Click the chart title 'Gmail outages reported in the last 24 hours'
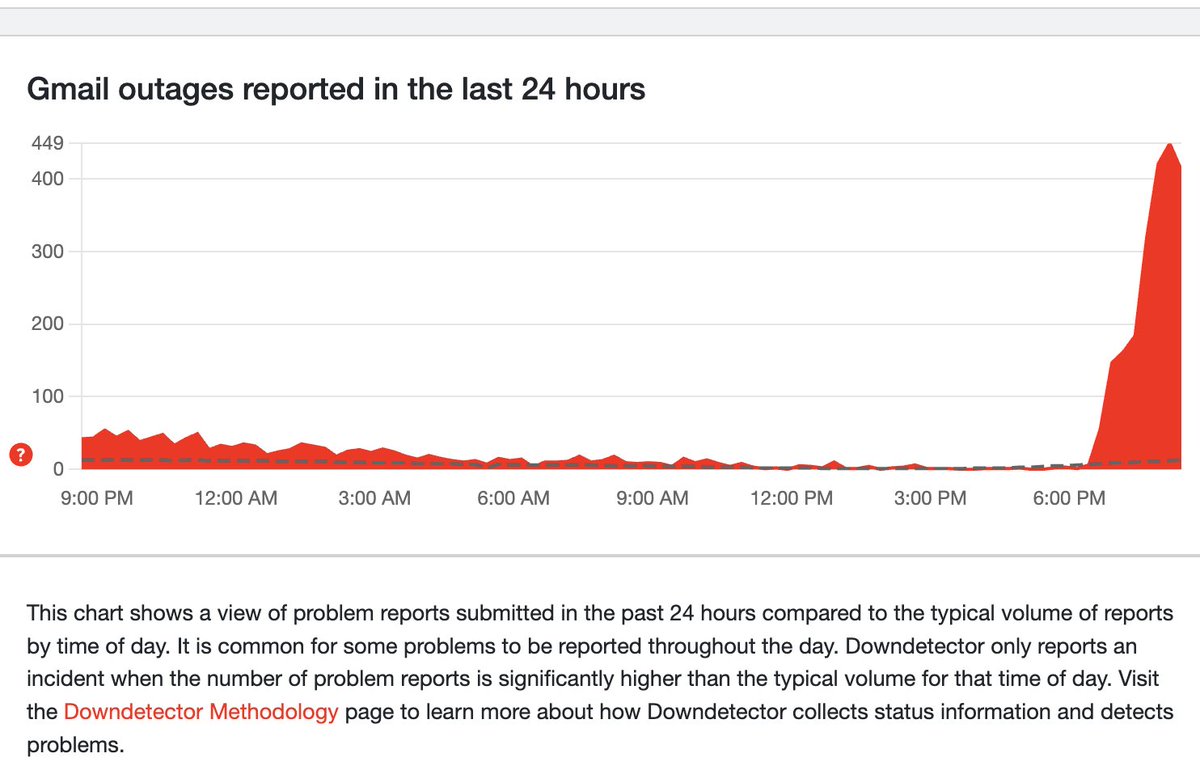Image resolution: width=1200 pixels, height=783 pixels. [336, 90]
